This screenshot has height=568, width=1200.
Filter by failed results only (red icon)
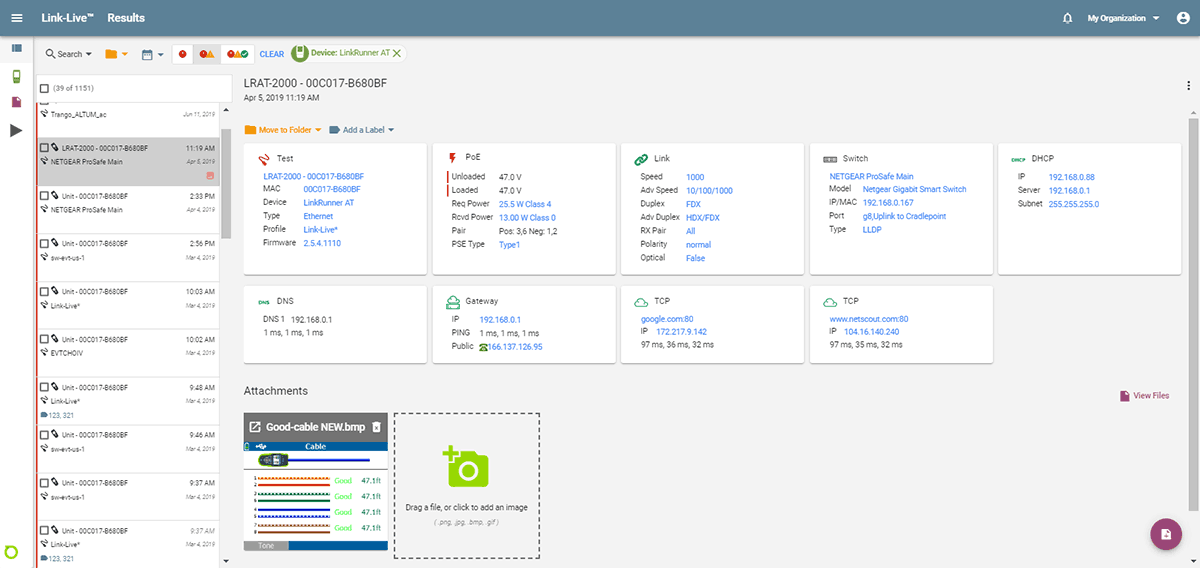point(183,54)
